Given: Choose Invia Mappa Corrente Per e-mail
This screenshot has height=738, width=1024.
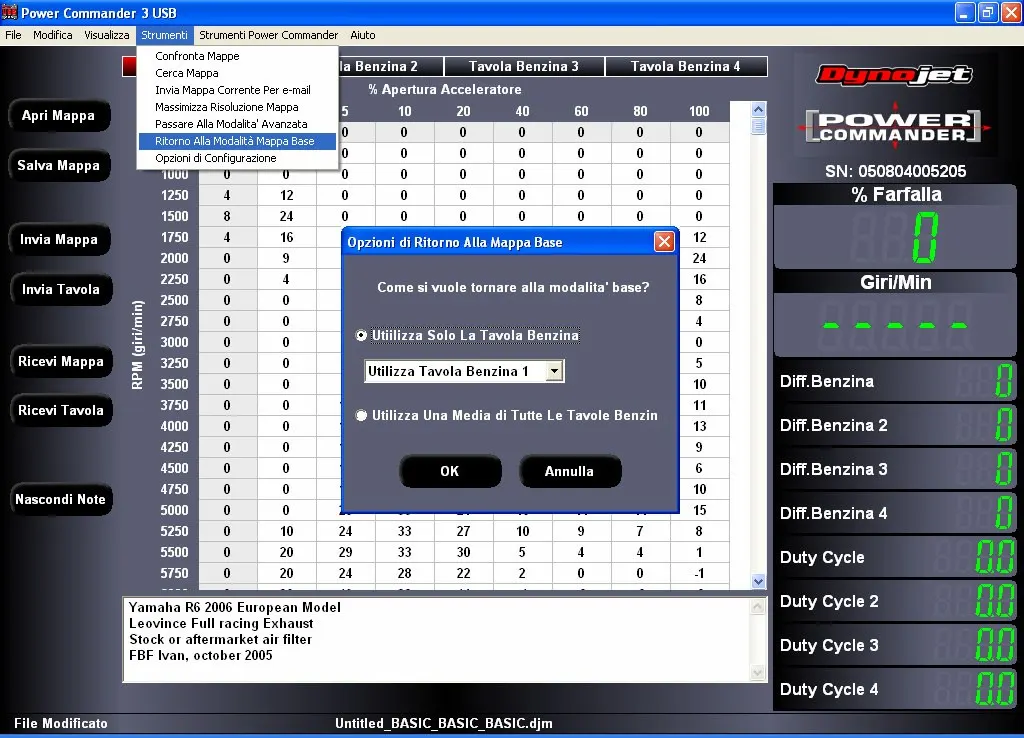Looking at the screenshot, I should tap(237, 90).
